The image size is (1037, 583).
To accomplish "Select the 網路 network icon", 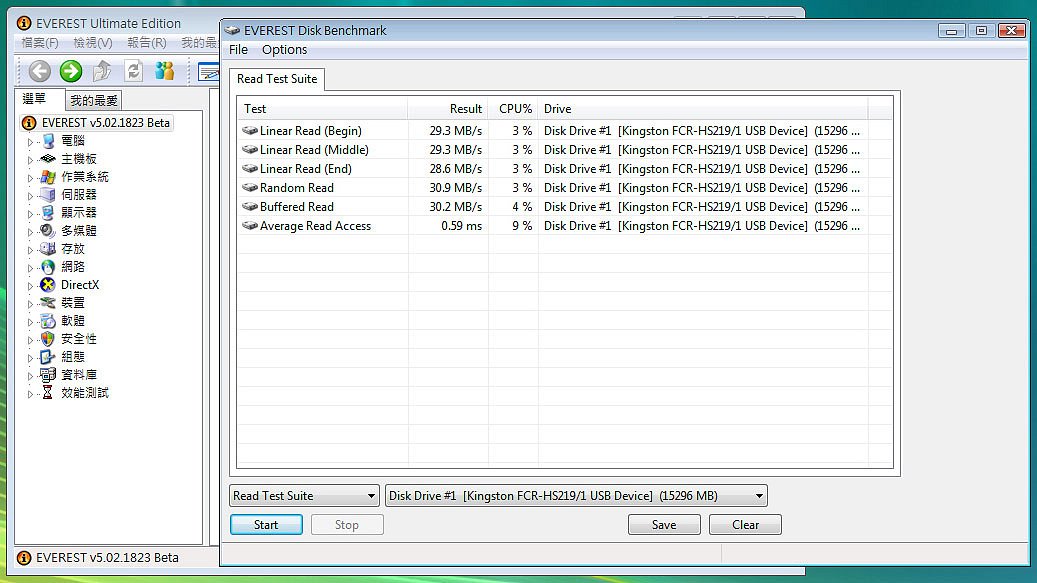I will (48, 267).
